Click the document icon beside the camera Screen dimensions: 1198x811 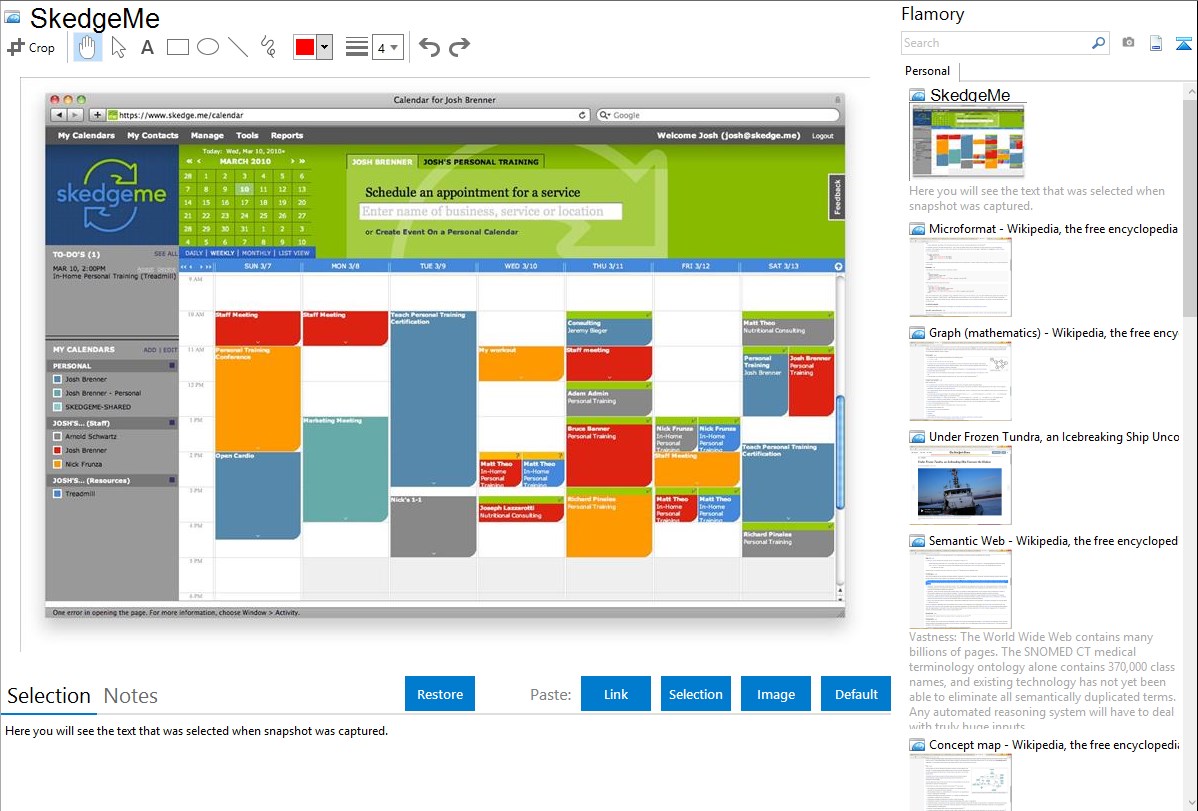tap(1156, 43)
